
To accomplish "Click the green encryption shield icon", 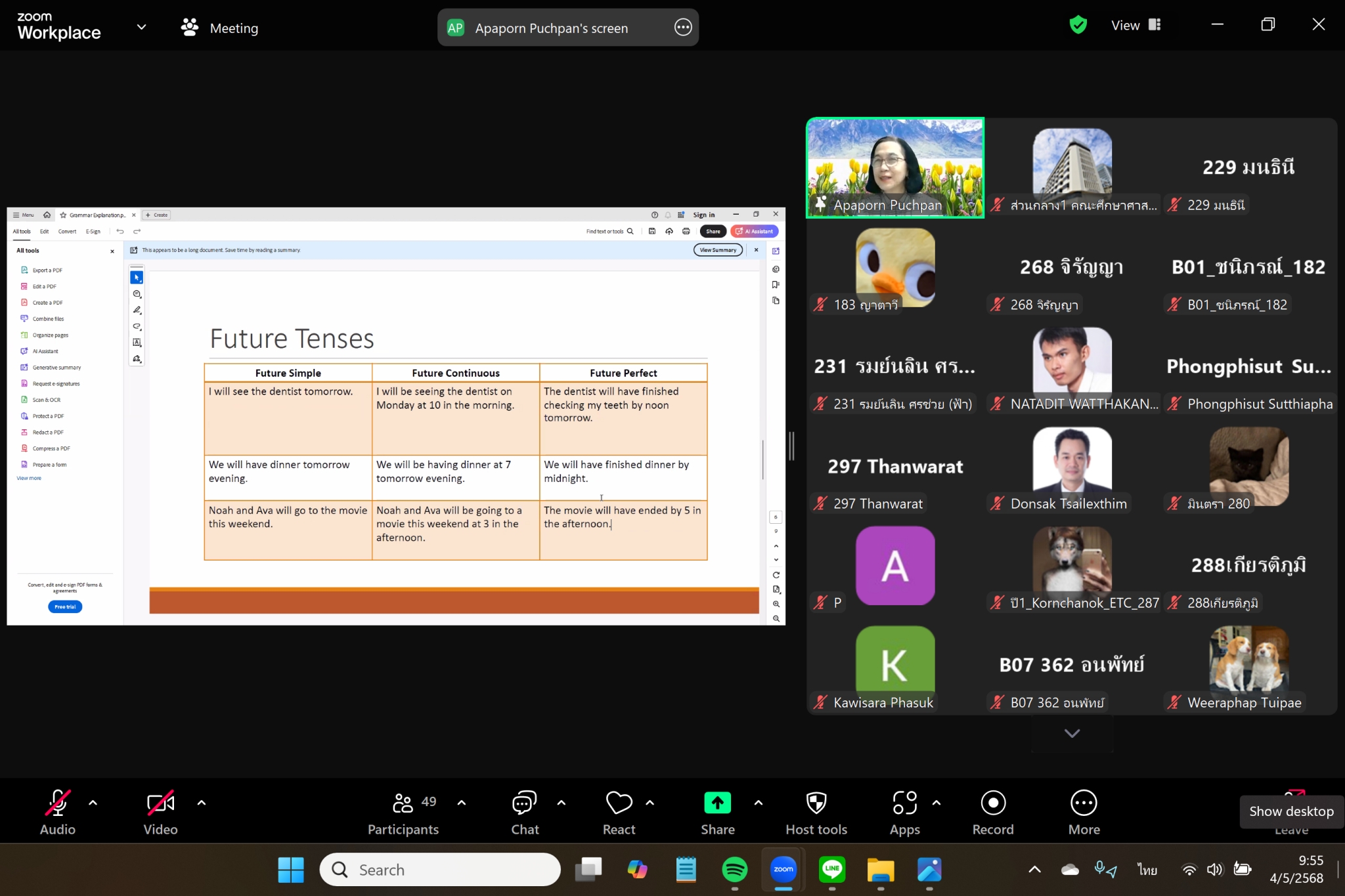I will (1078, 25).
